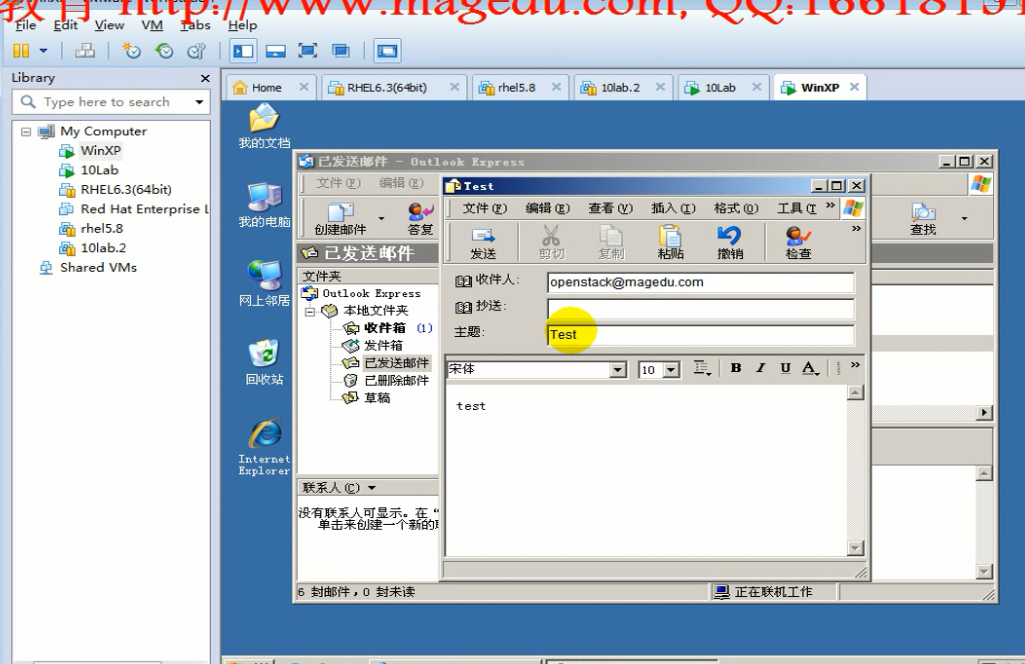Select 已删除邮件 (Deleted Items) folder

[396, 380]
